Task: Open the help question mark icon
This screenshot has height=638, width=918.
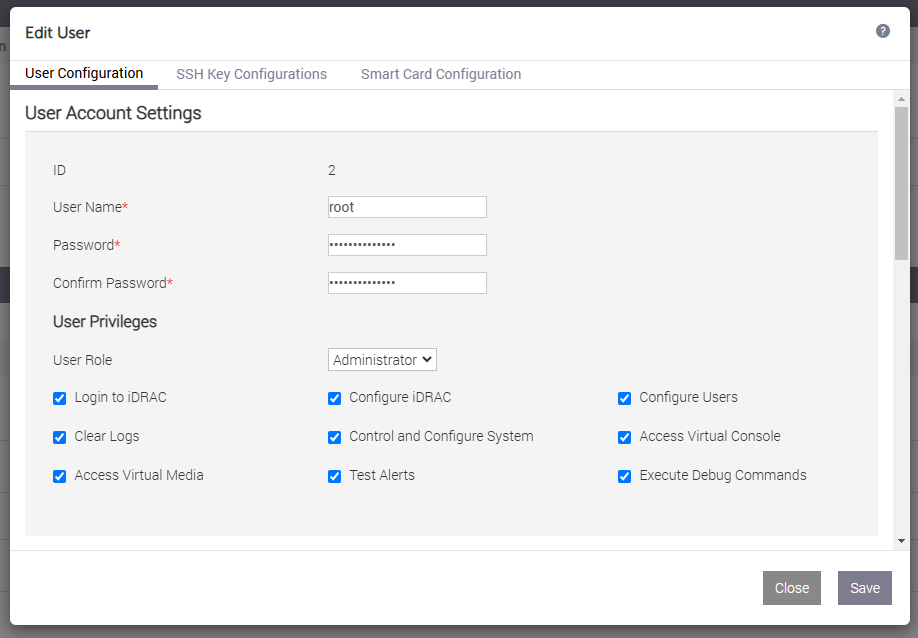Action: click(883, 31)
